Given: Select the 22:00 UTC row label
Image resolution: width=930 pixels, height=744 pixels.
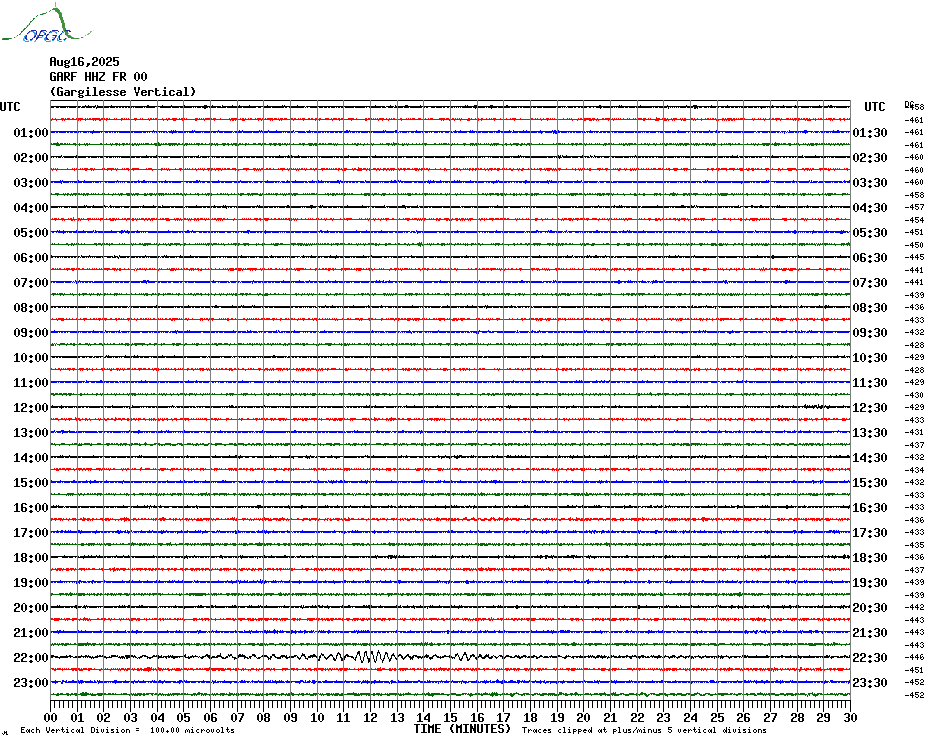Looking at the screenshot, I should 31,657.
